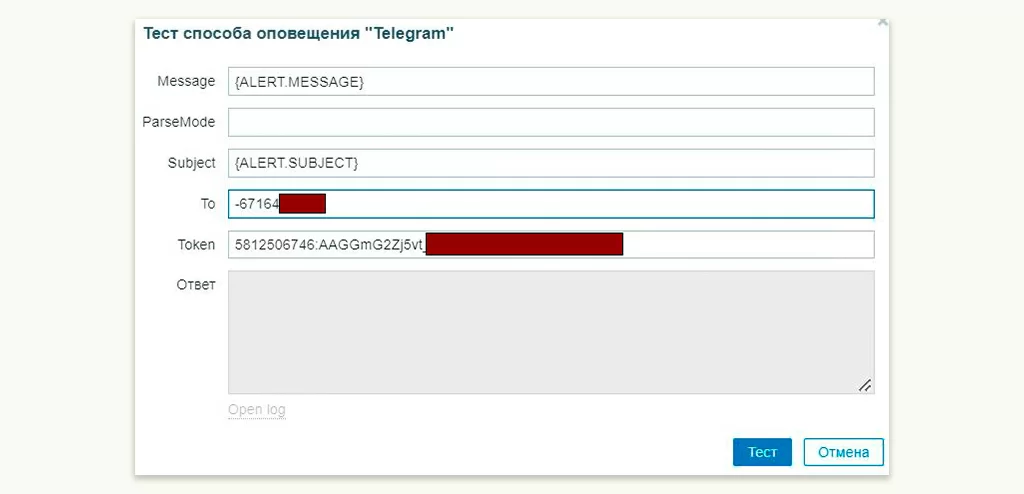Click the dialog title "Тест способа оповещения"
The height and width of the screenshot is (494, 1024).
[299, 34]
